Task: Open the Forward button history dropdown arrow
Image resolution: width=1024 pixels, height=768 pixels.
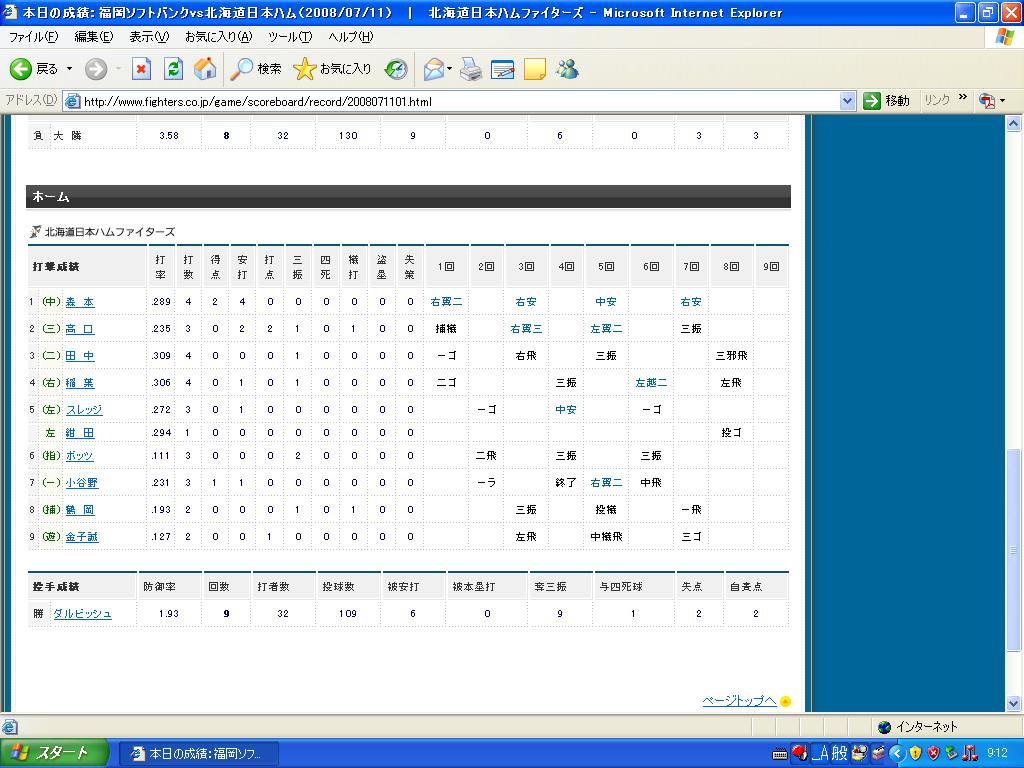Action: tap(118, 69)
